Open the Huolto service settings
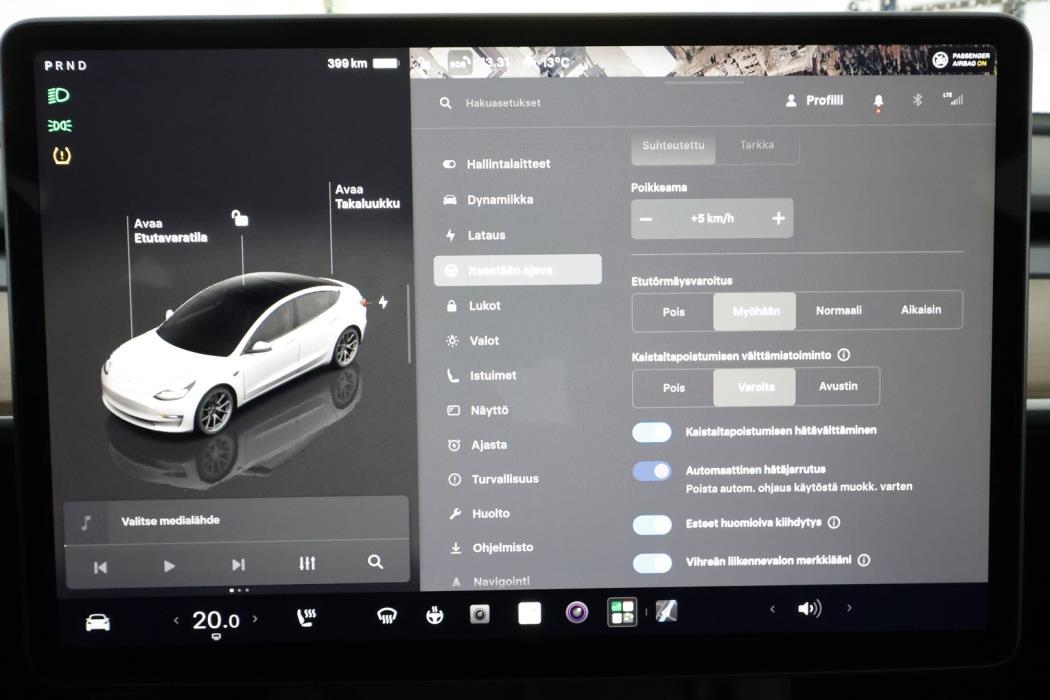 479,514
